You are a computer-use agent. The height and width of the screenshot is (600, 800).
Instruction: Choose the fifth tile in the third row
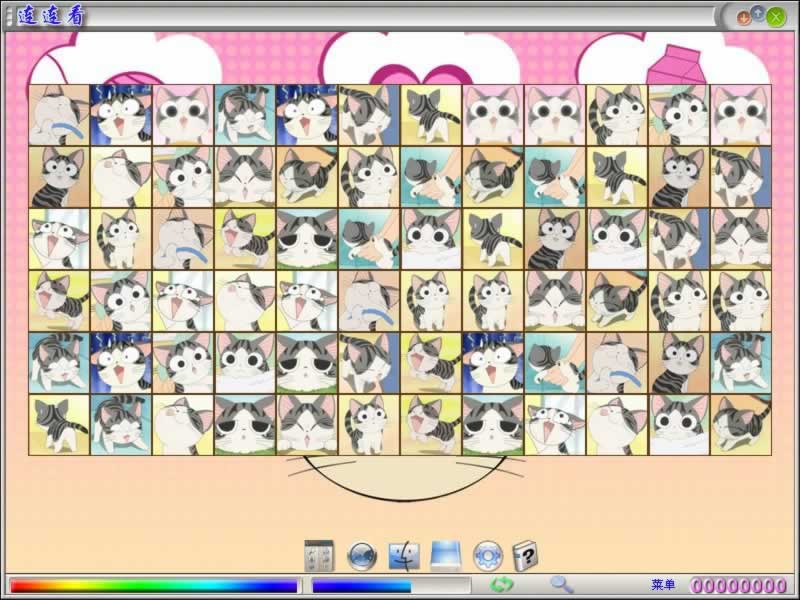[x=307, y=239]
